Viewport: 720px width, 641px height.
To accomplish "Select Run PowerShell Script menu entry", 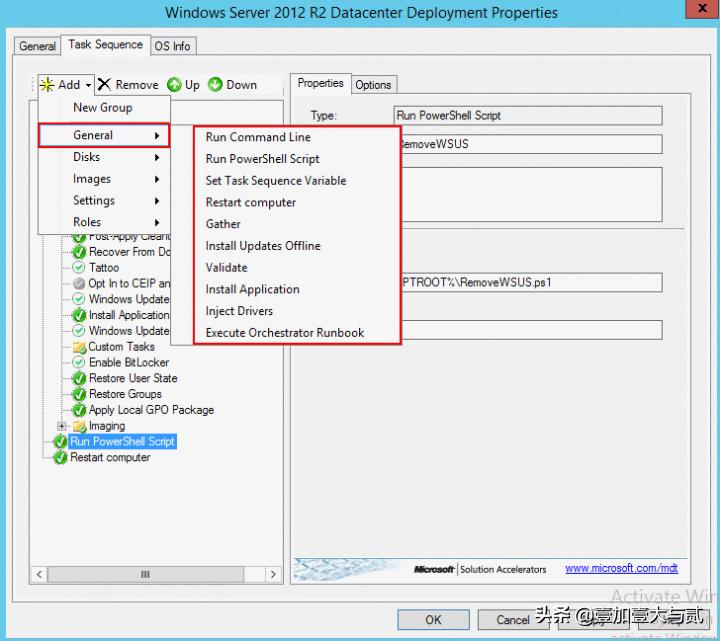I will tap(262, 159).
